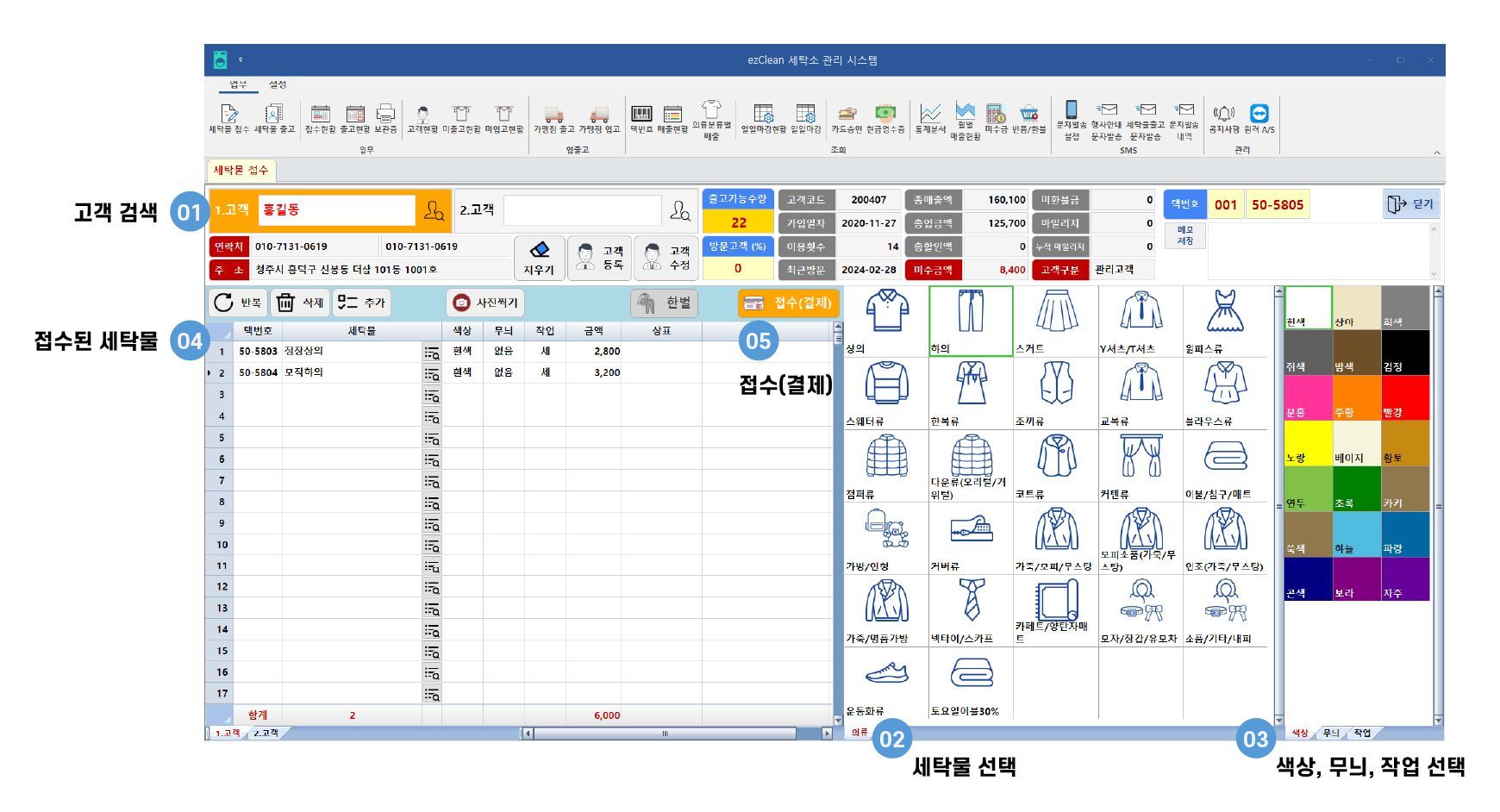Select the 세탁물 접수 document tab
The image size is (1500, 812).
pyautogui.click(x=241, y=170)
